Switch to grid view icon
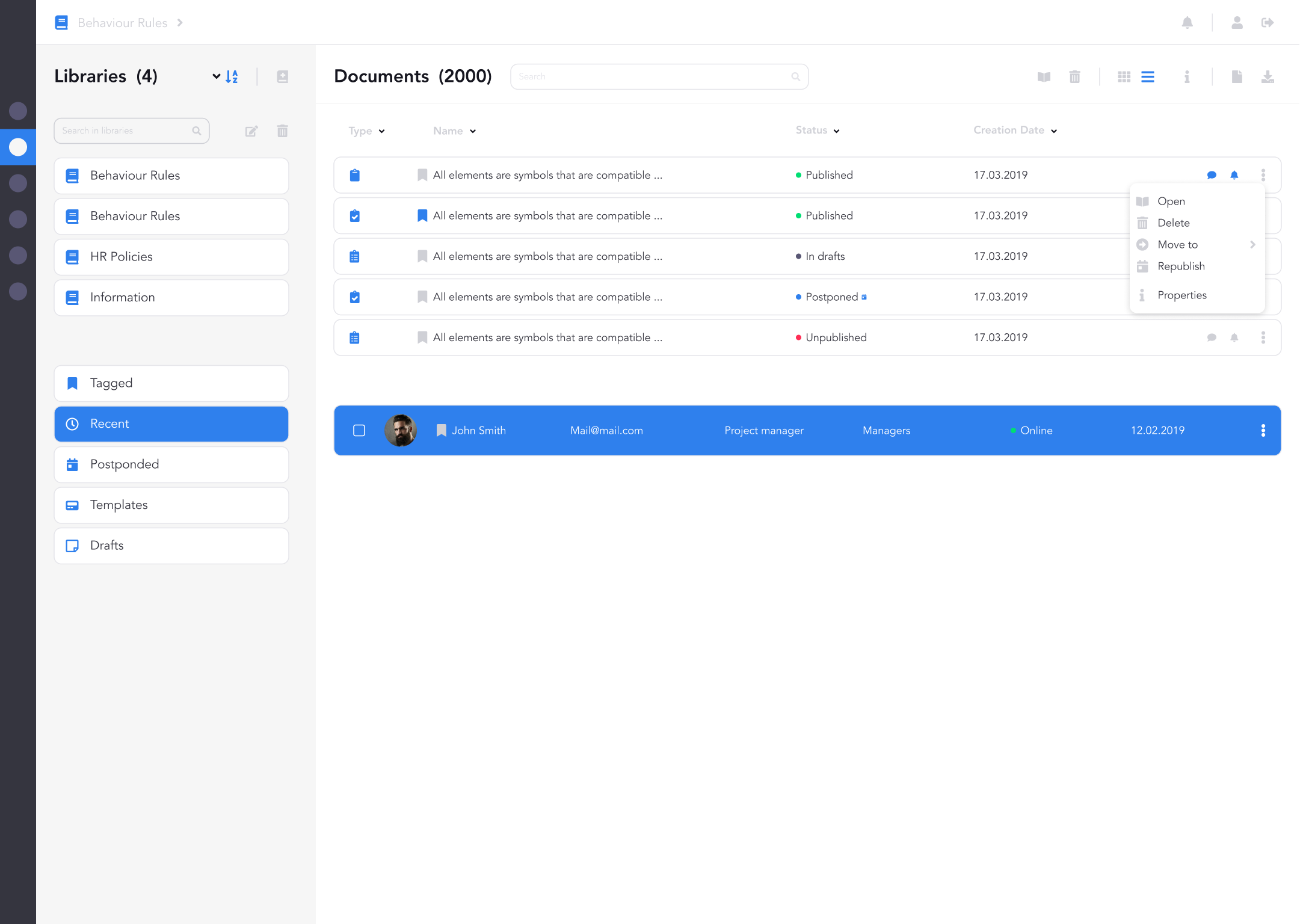The height and width of the screenshot is (924, 1300). point(1124,76)
